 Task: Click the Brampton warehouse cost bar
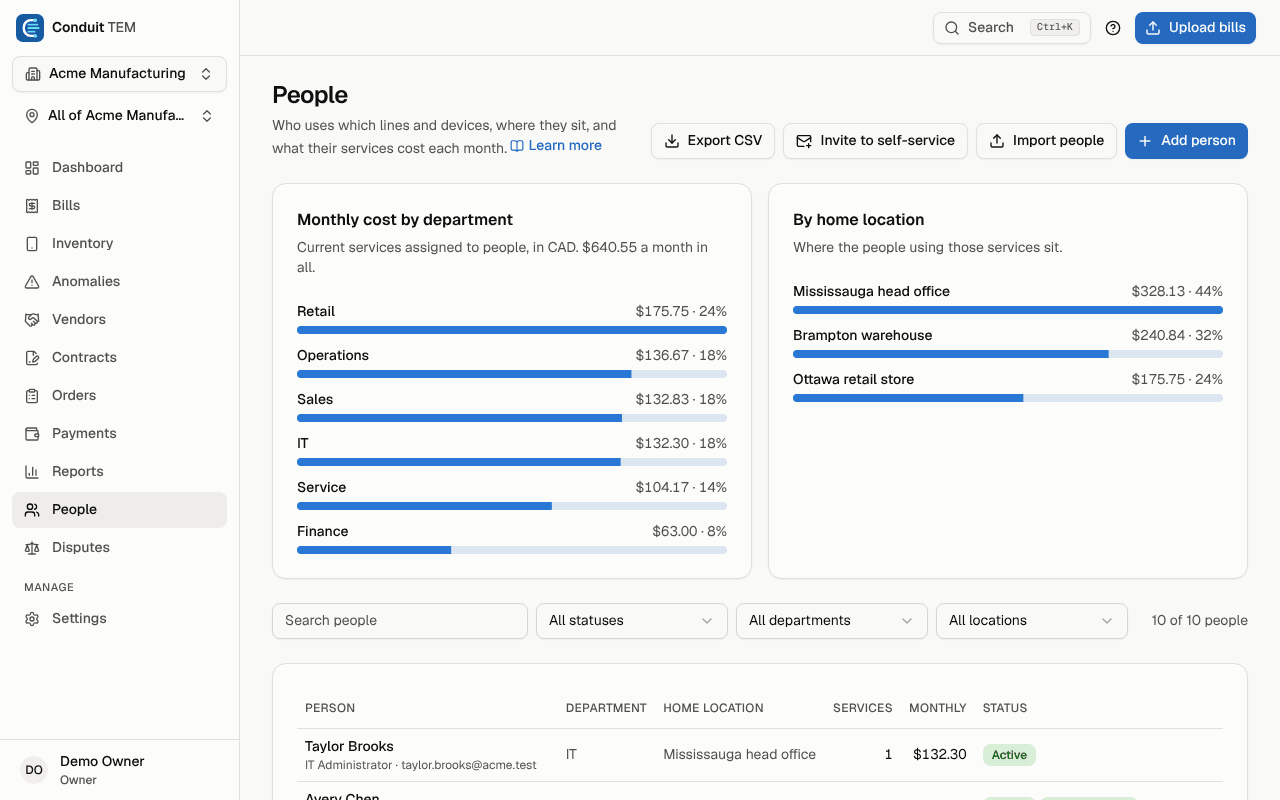[1008, 354]
